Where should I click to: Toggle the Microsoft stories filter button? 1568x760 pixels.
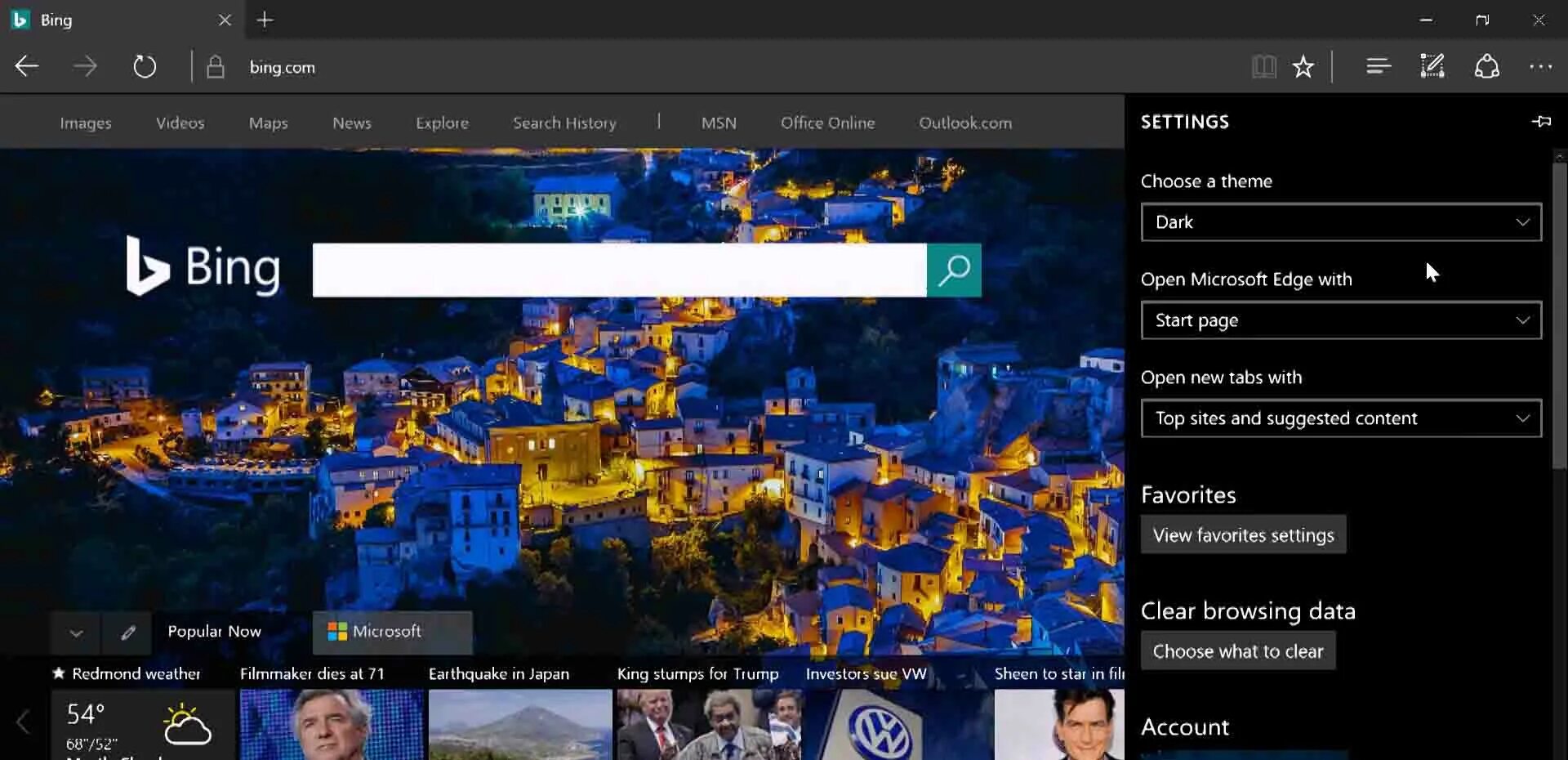(392, 631)
